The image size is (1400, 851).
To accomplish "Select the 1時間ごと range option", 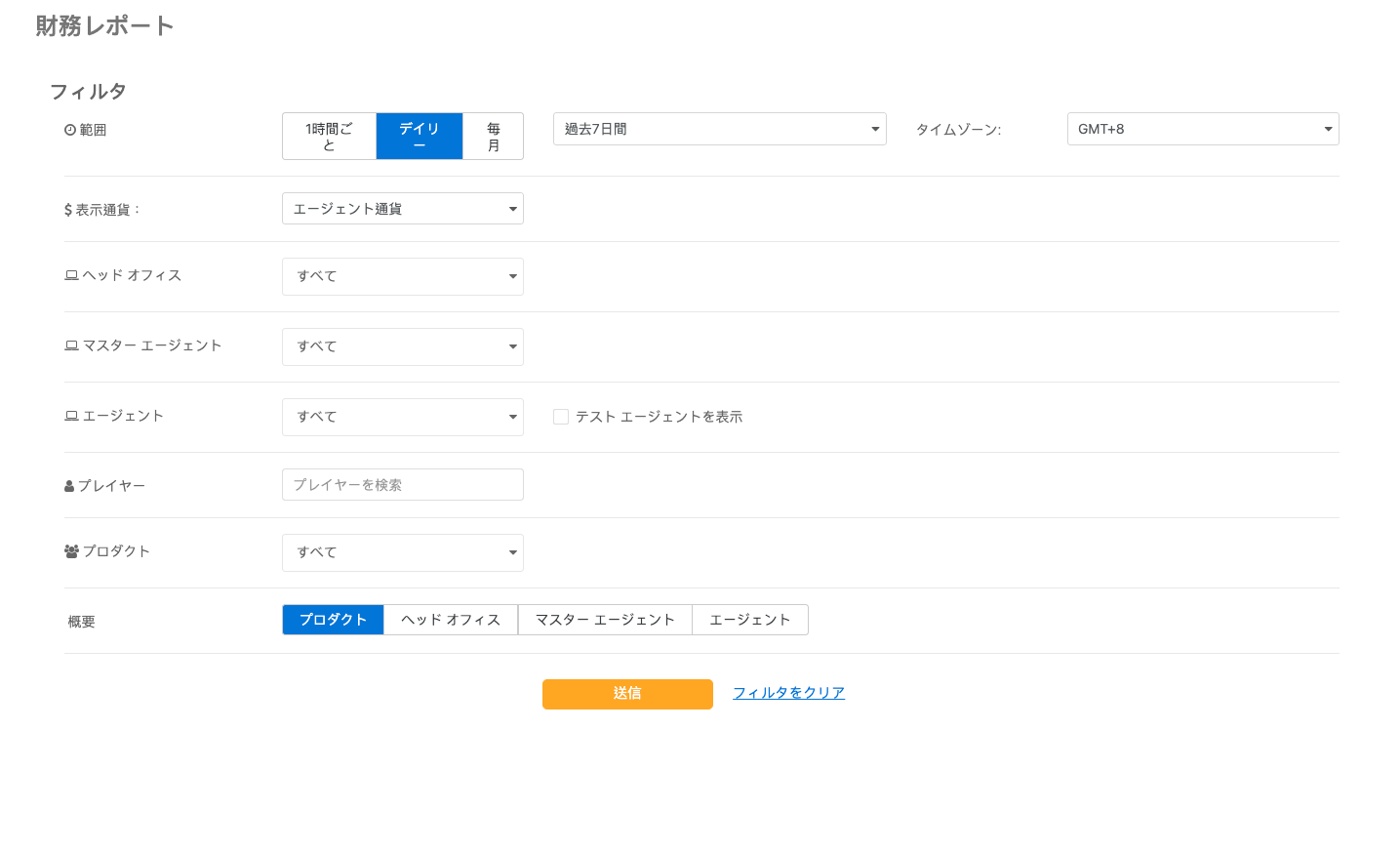I will [329, 137].
